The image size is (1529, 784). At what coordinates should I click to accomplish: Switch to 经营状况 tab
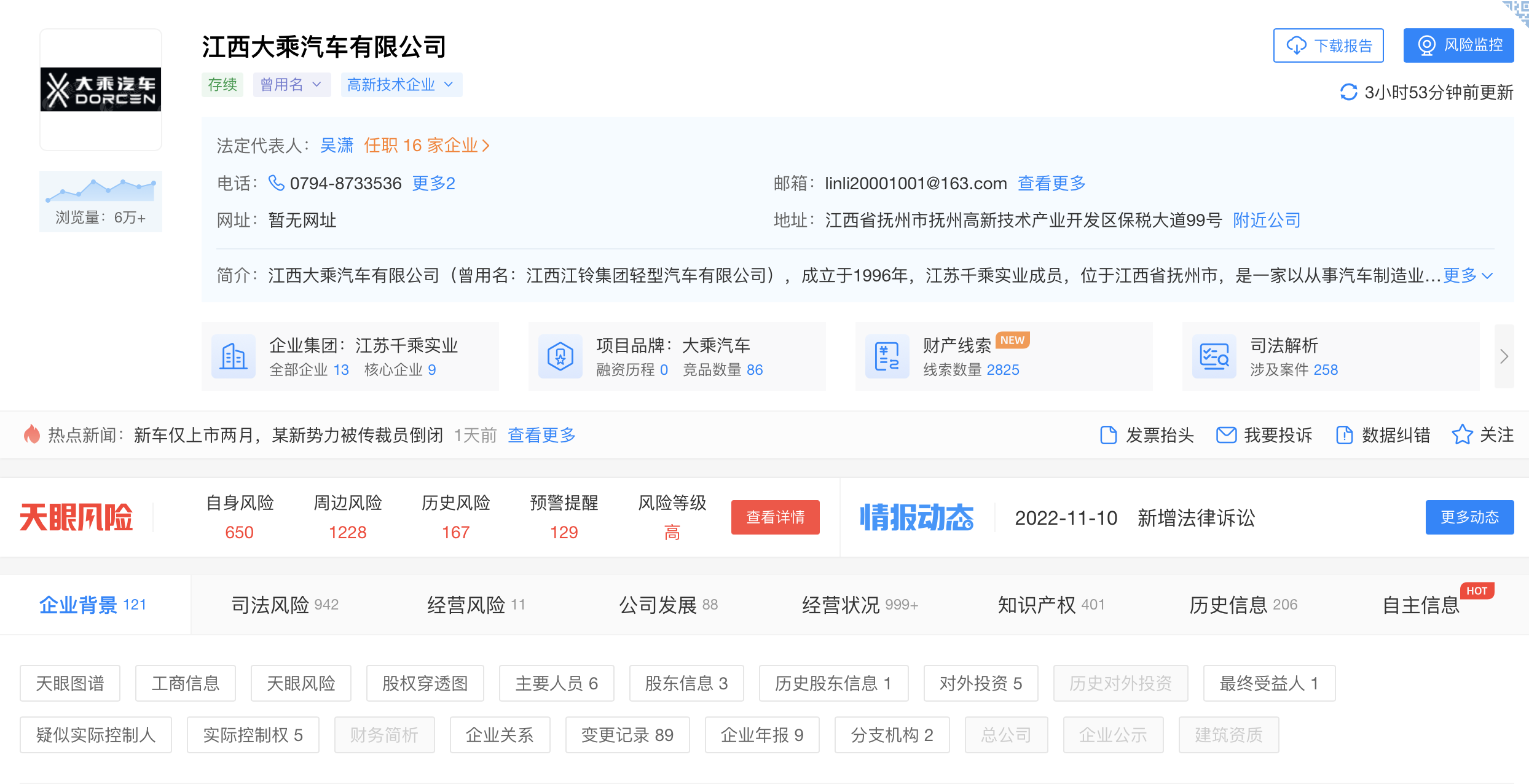point(860,605)
